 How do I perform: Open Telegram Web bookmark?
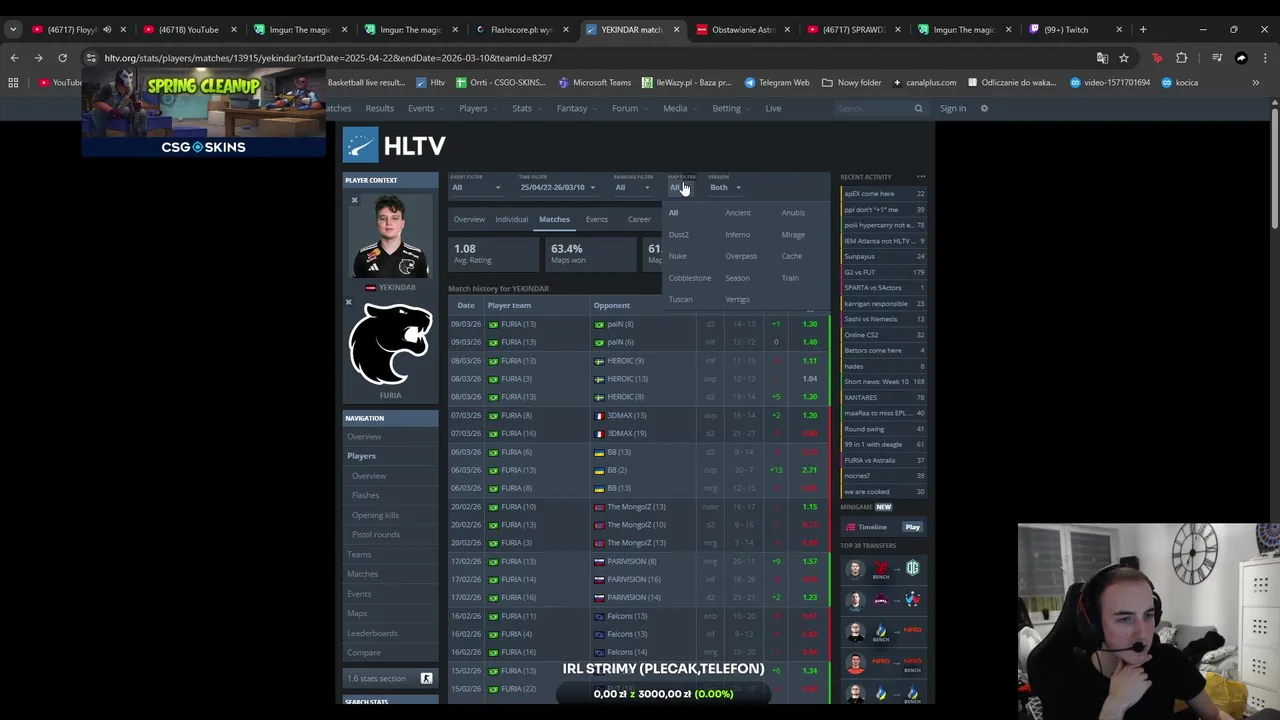(x=776, y=82)
